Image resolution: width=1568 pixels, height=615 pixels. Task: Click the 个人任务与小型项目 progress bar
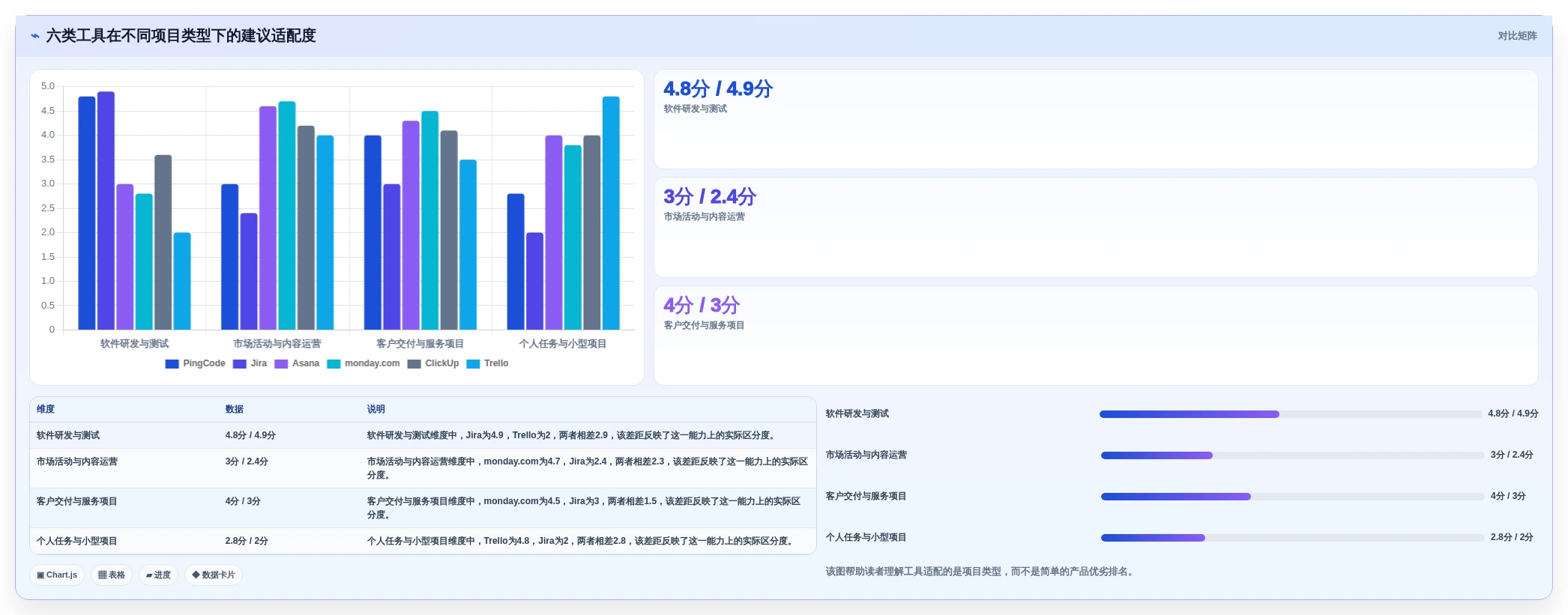click(1292, 538)
